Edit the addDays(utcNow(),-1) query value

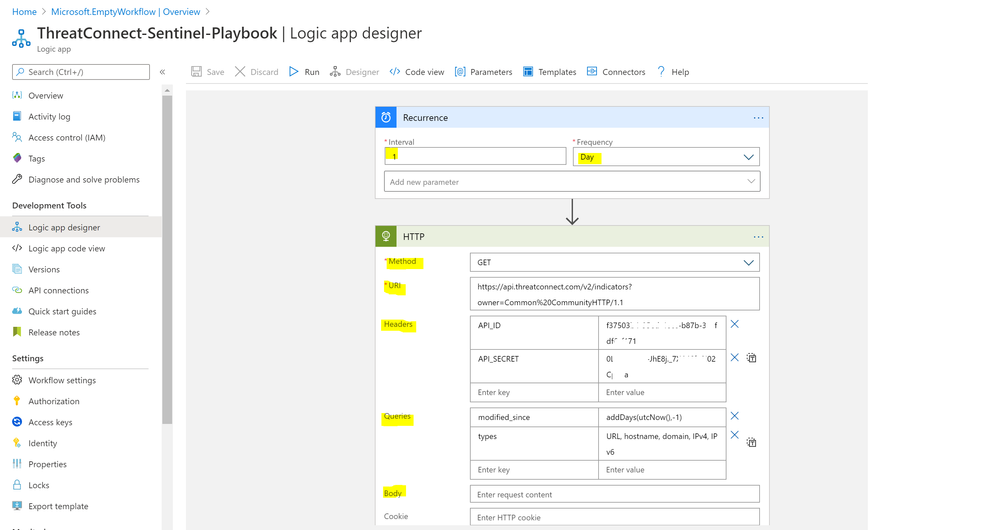click(x=662, y=417)
